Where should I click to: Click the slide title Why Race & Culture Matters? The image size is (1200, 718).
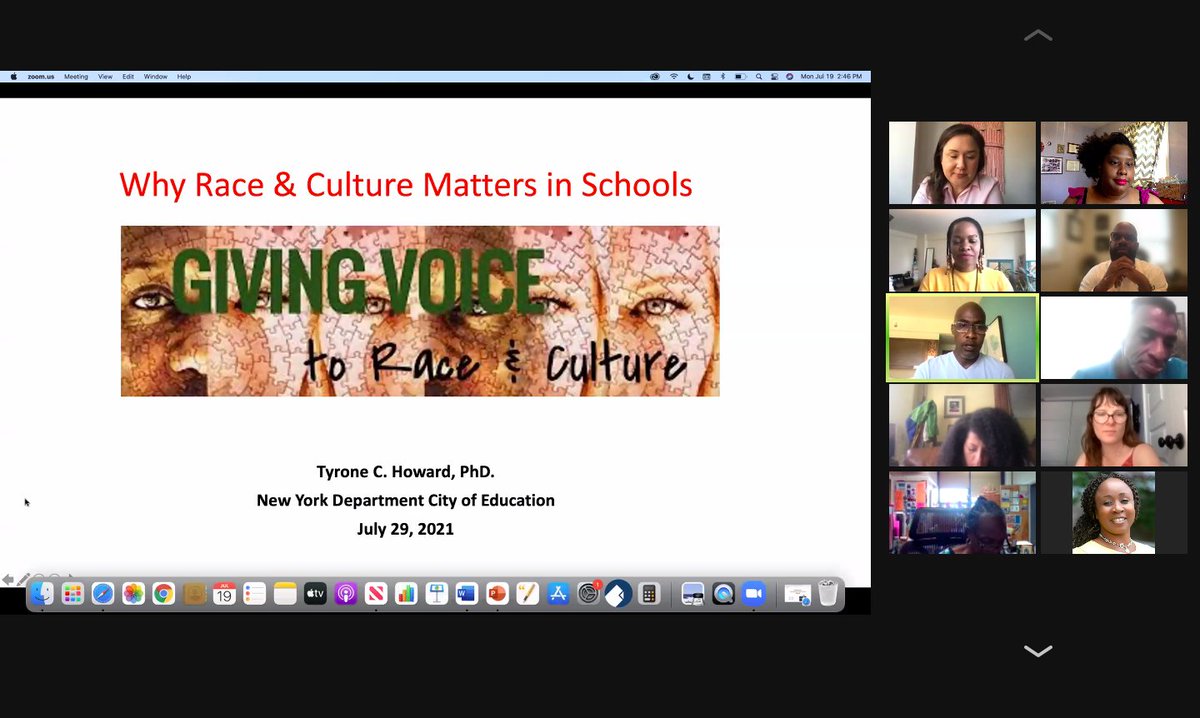[405, 184]
